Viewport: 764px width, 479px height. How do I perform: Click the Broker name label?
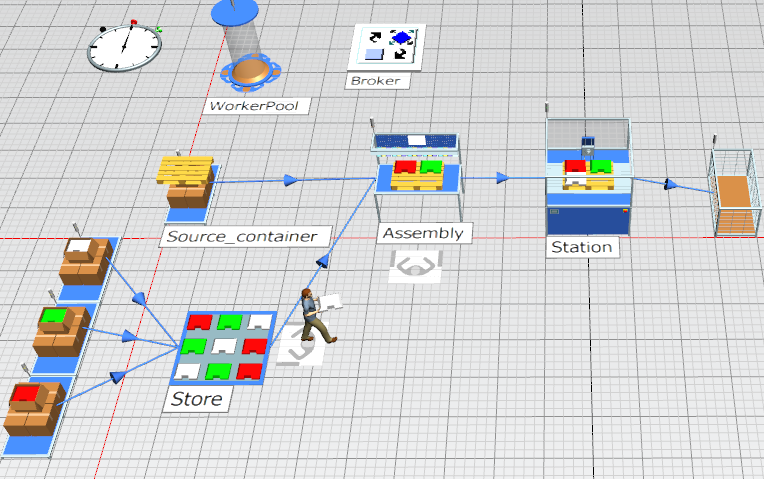[x=375, y=81]
